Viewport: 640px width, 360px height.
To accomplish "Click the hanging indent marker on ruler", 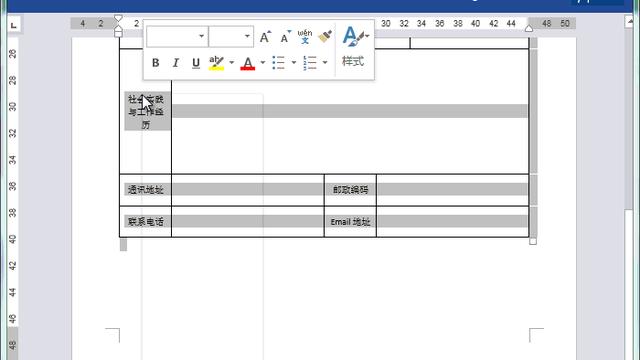I will [118, 29].
